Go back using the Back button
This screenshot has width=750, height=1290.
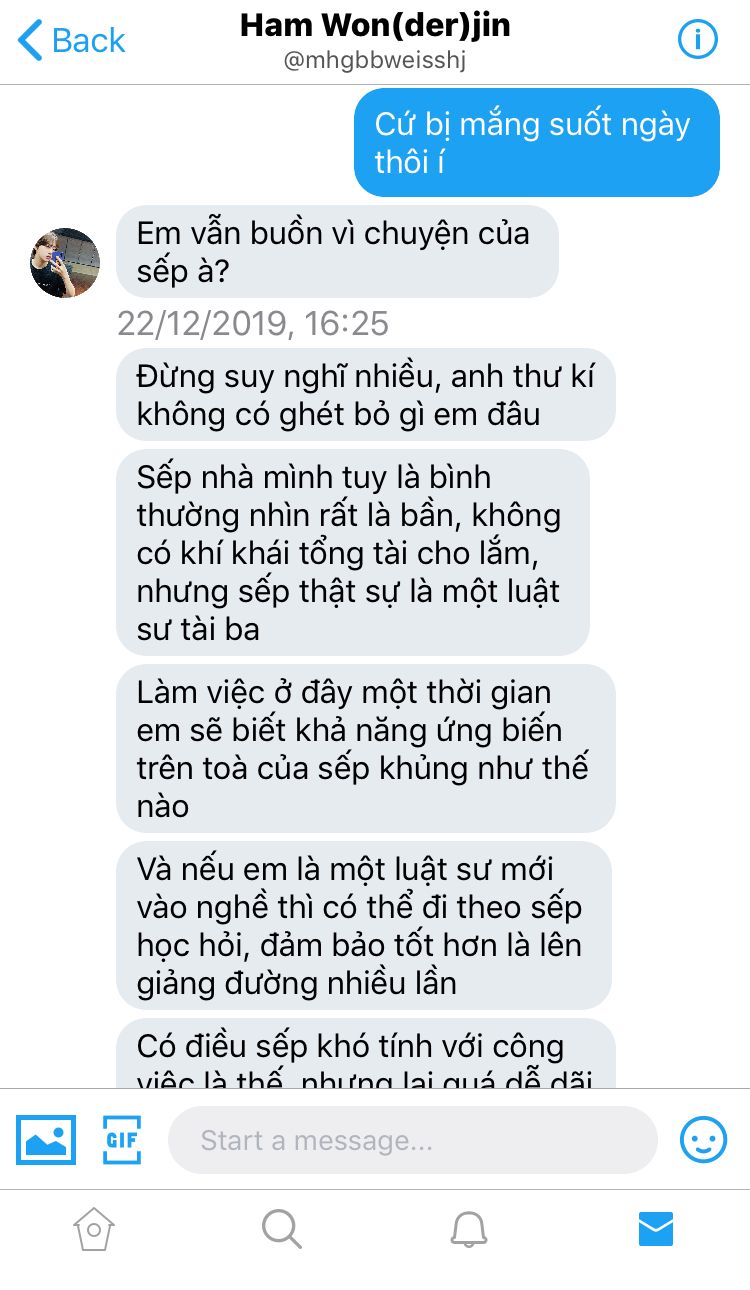(x=71, y=41)
